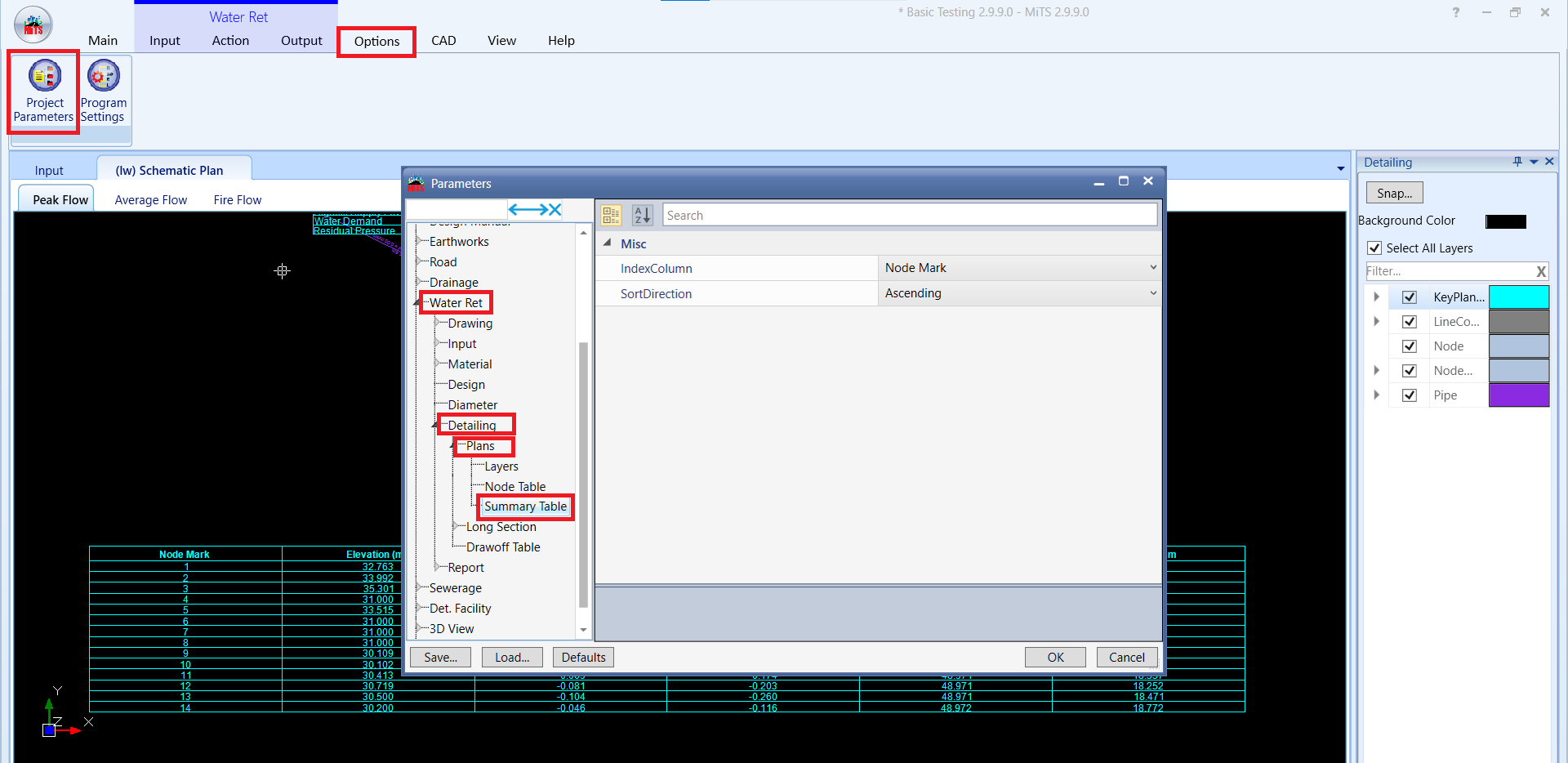Select Node Table tree item
Image resolution: width=1568 pixels, height=763 pixels.
(x=514, y=486)
